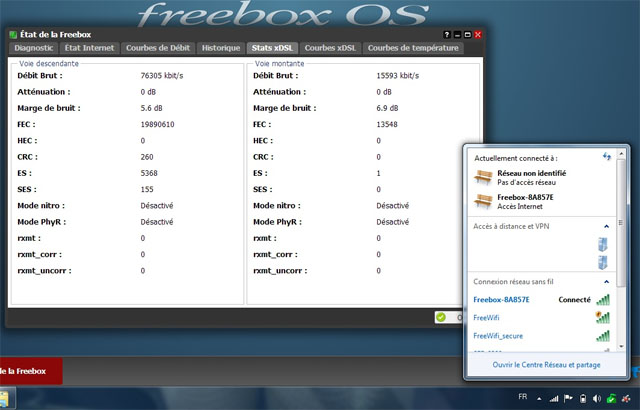The height and width of the screenshot is (410, 640).
Task: Collapse the Connexion réseau sans fil section
Action: coord(607,282)
